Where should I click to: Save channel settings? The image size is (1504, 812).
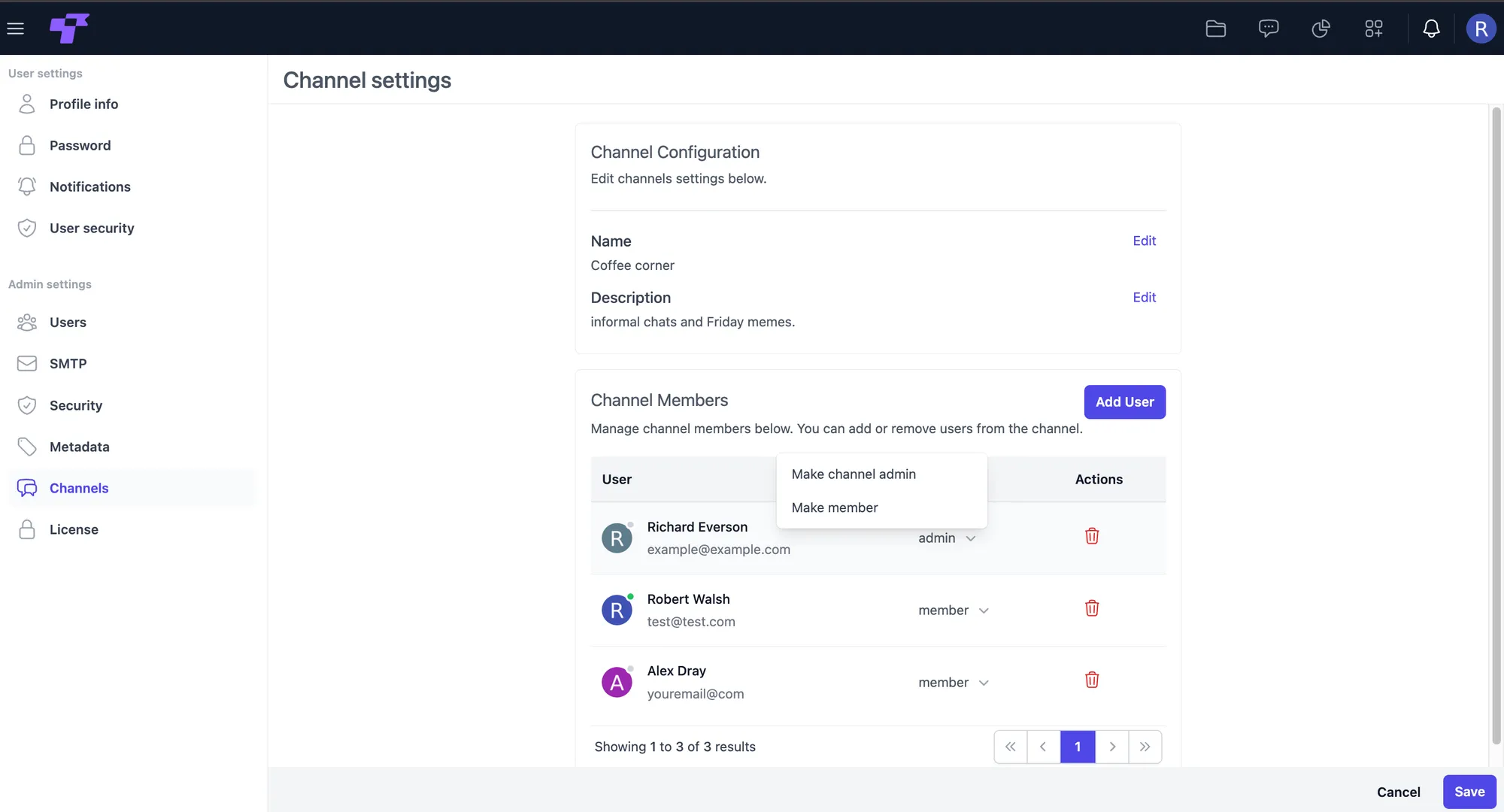click(x=1469, y=792)
